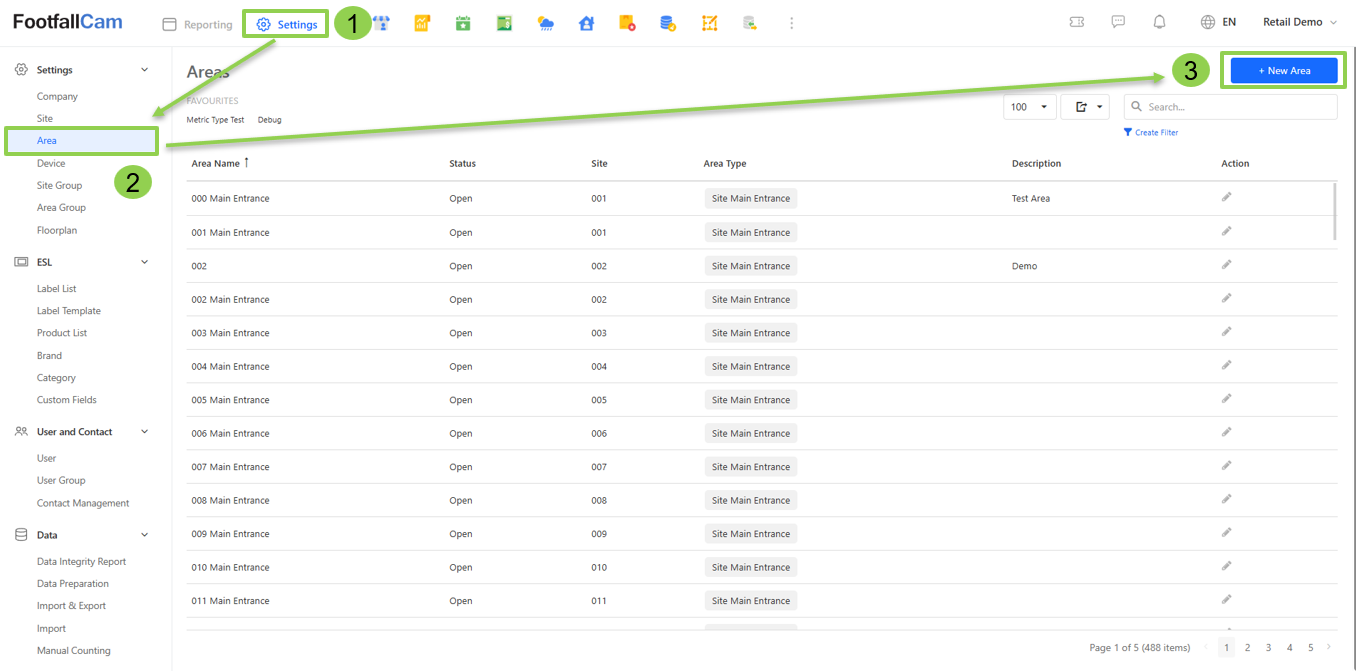Expand the Retail Demo account menu
This screenshot has width=1356, height=672.
pos(1299,22)
